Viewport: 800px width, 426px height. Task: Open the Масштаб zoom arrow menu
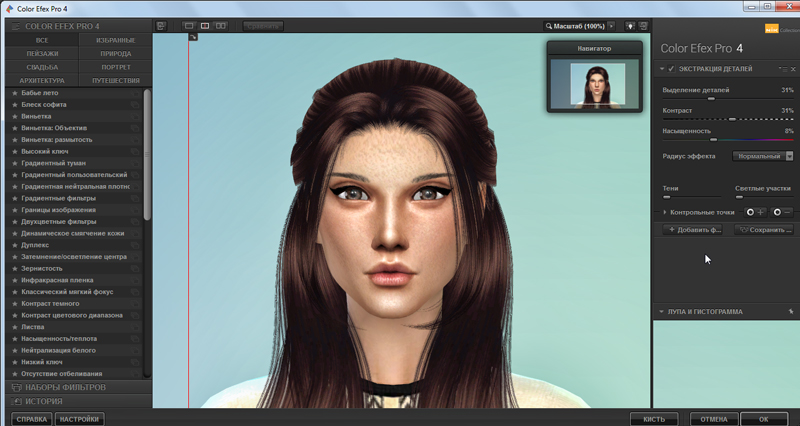(611, 26)
